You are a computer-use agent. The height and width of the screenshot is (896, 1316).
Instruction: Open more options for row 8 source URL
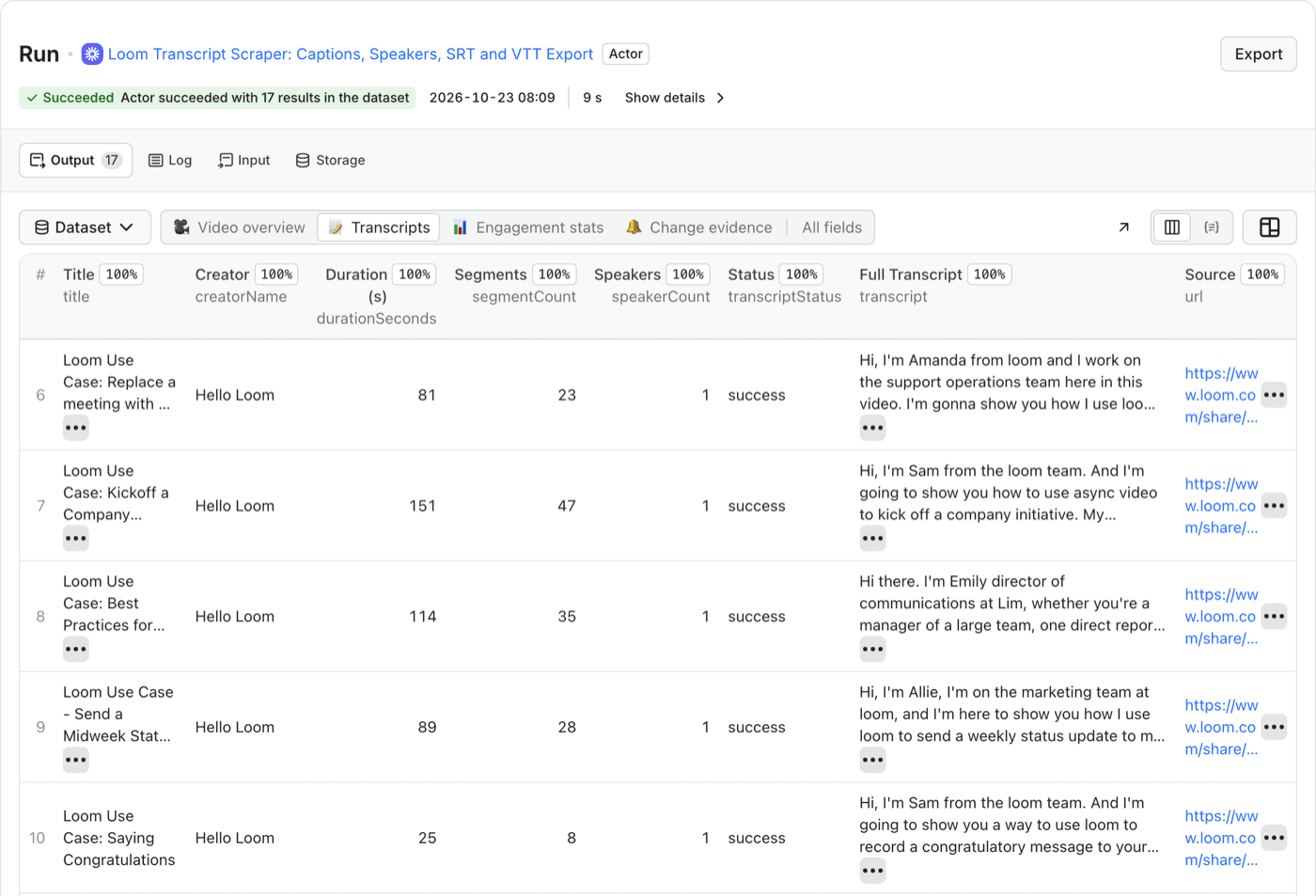tap(1274, 617)
